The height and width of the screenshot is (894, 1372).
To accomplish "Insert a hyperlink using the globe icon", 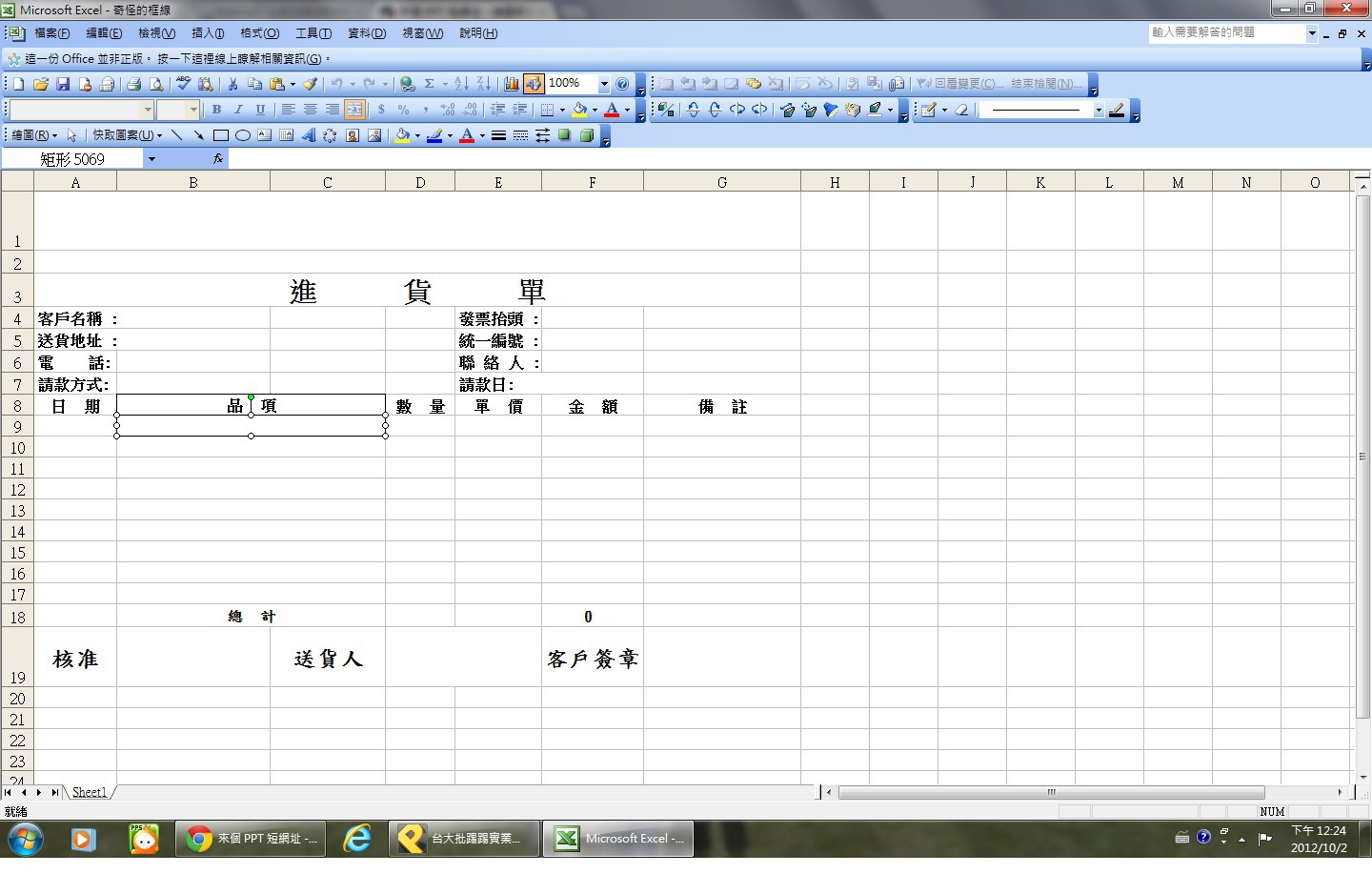I will (407, 84).
